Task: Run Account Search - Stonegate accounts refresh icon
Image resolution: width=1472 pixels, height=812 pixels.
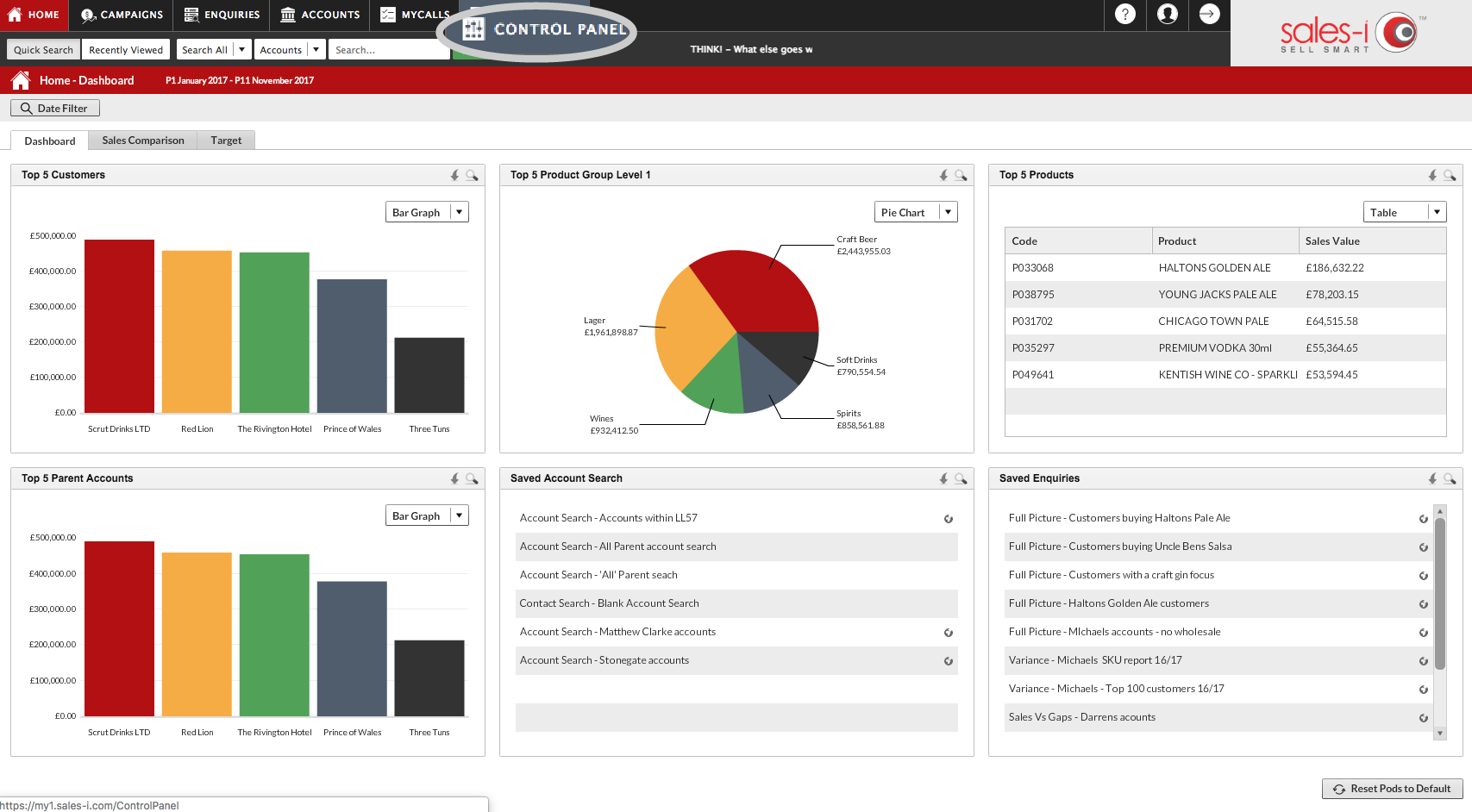Action: (x=948, y=661)
